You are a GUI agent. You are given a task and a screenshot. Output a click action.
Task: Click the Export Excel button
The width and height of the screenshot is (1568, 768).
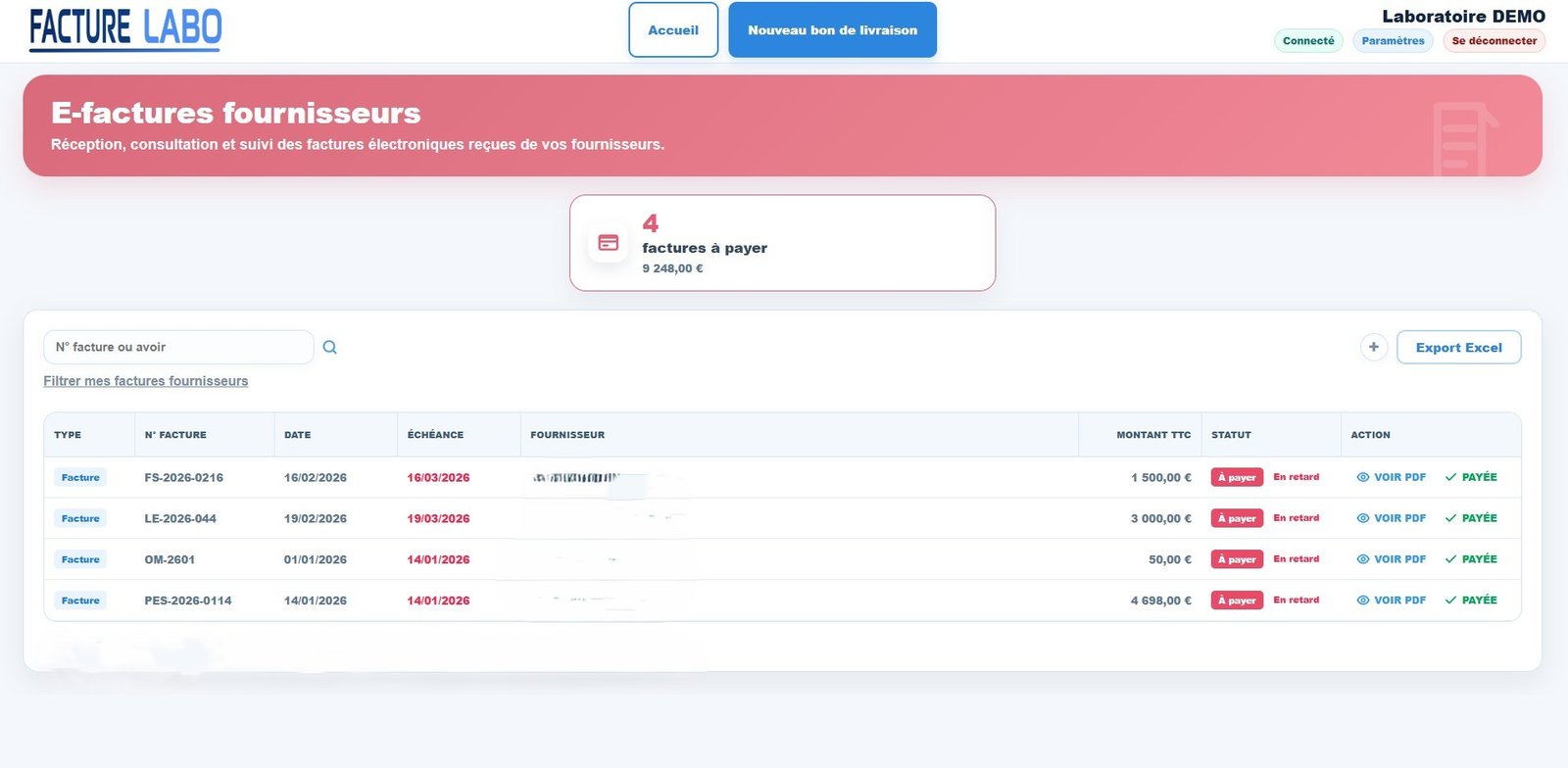click(x=1458, y=348)
